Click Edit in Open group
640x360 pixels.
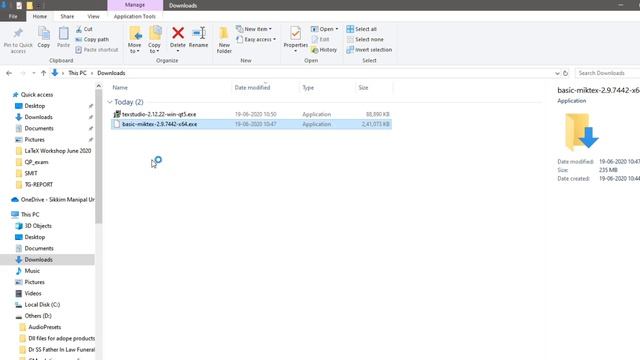[x=320, y=39]
